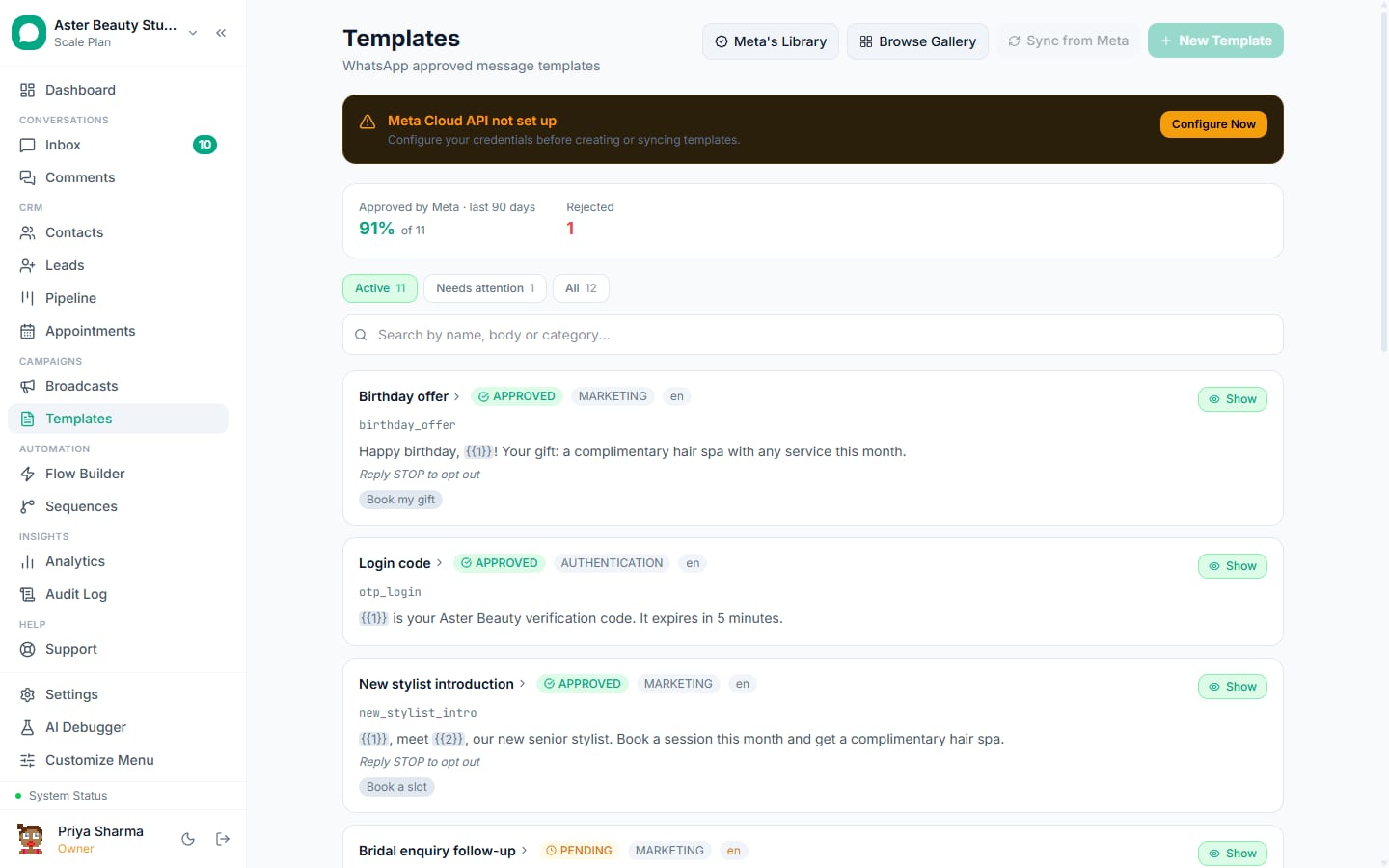
Task: Check System Status indicator
Action: (62, 796)
